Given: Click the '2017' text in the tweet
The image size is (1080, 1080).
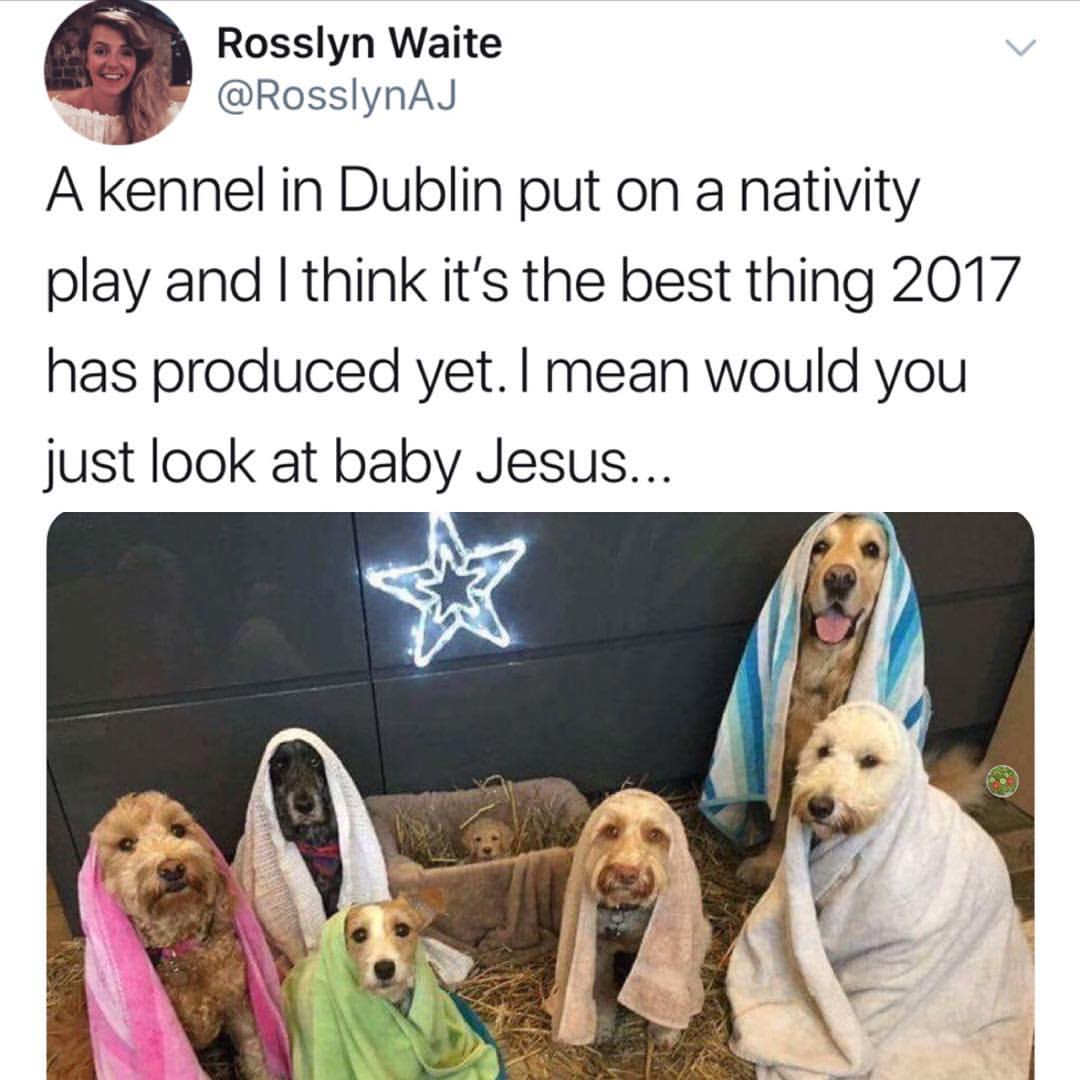Looking at the screenshot, I should point(955,280).
